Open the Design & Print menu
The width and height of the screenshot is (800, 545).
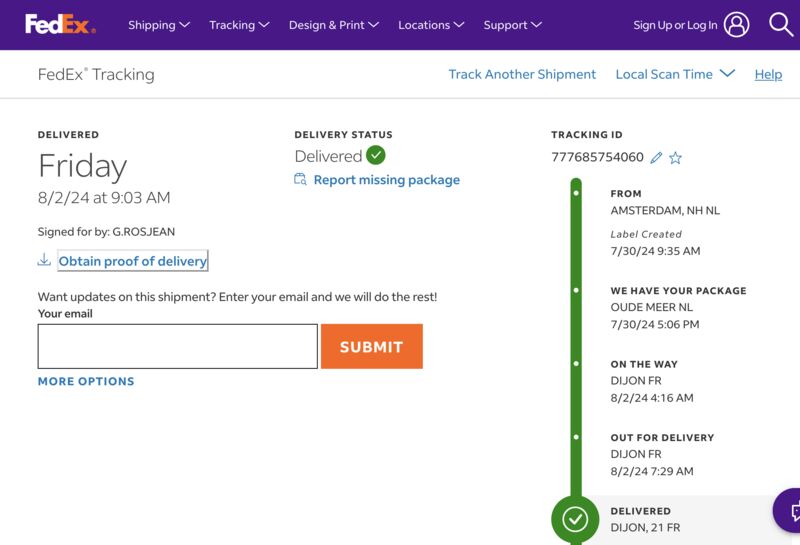click(x=334, y=25)
